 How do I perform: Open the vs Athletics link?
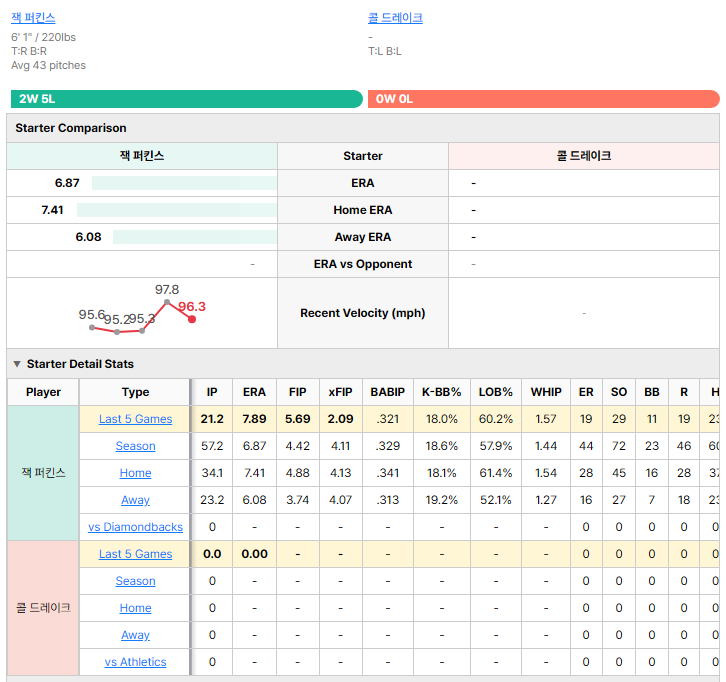(135, 662)
